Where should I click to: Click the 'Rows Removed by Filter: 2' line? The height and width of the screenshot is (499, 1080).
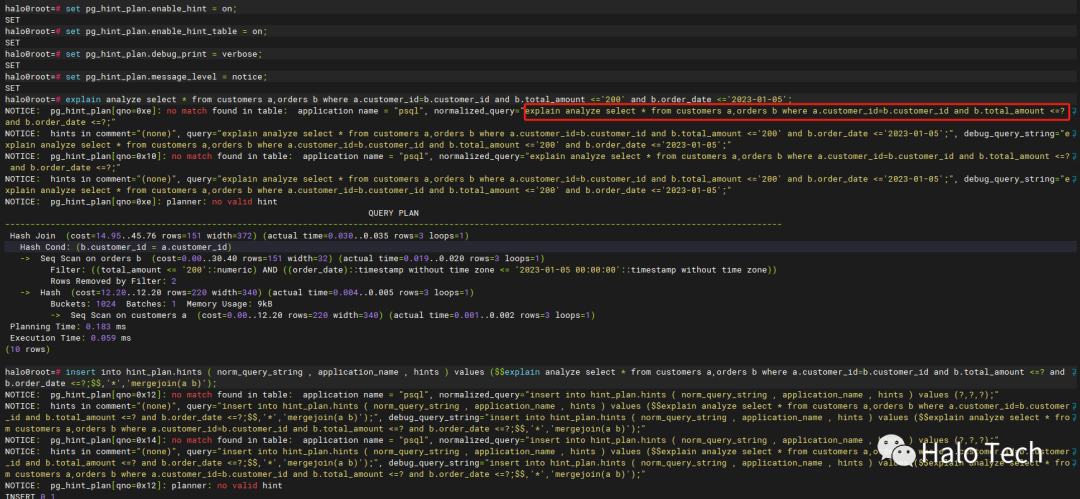[x=113, y=281]
